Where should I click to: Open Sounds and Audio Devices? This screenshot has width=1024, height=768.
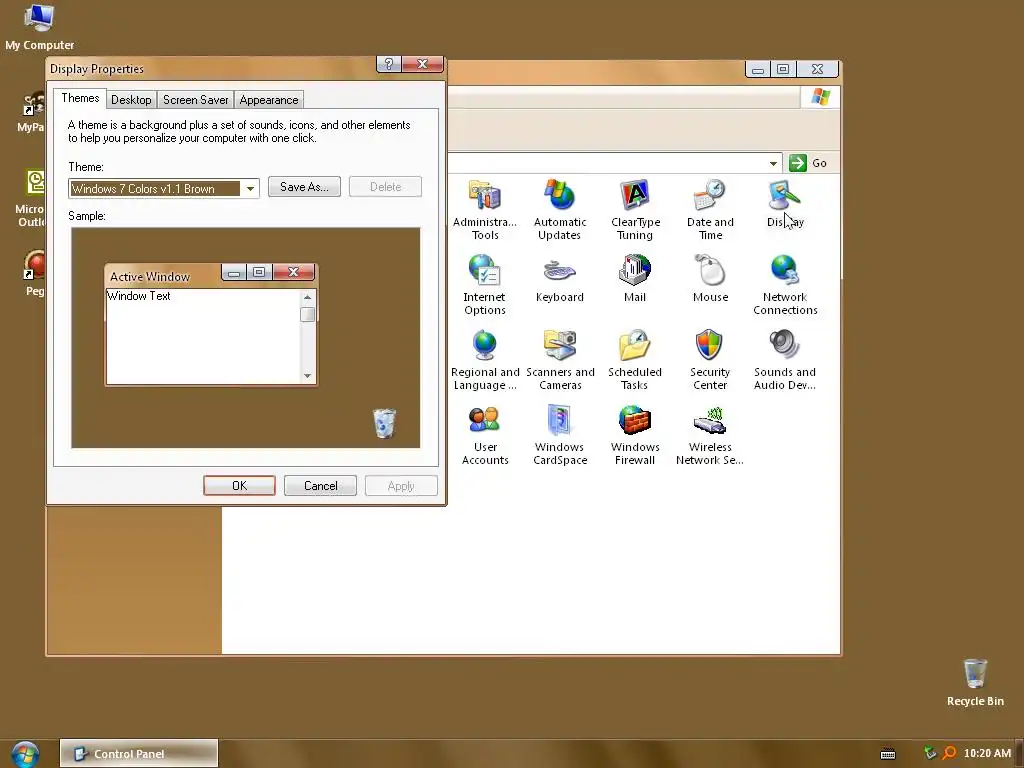(785, 359)
